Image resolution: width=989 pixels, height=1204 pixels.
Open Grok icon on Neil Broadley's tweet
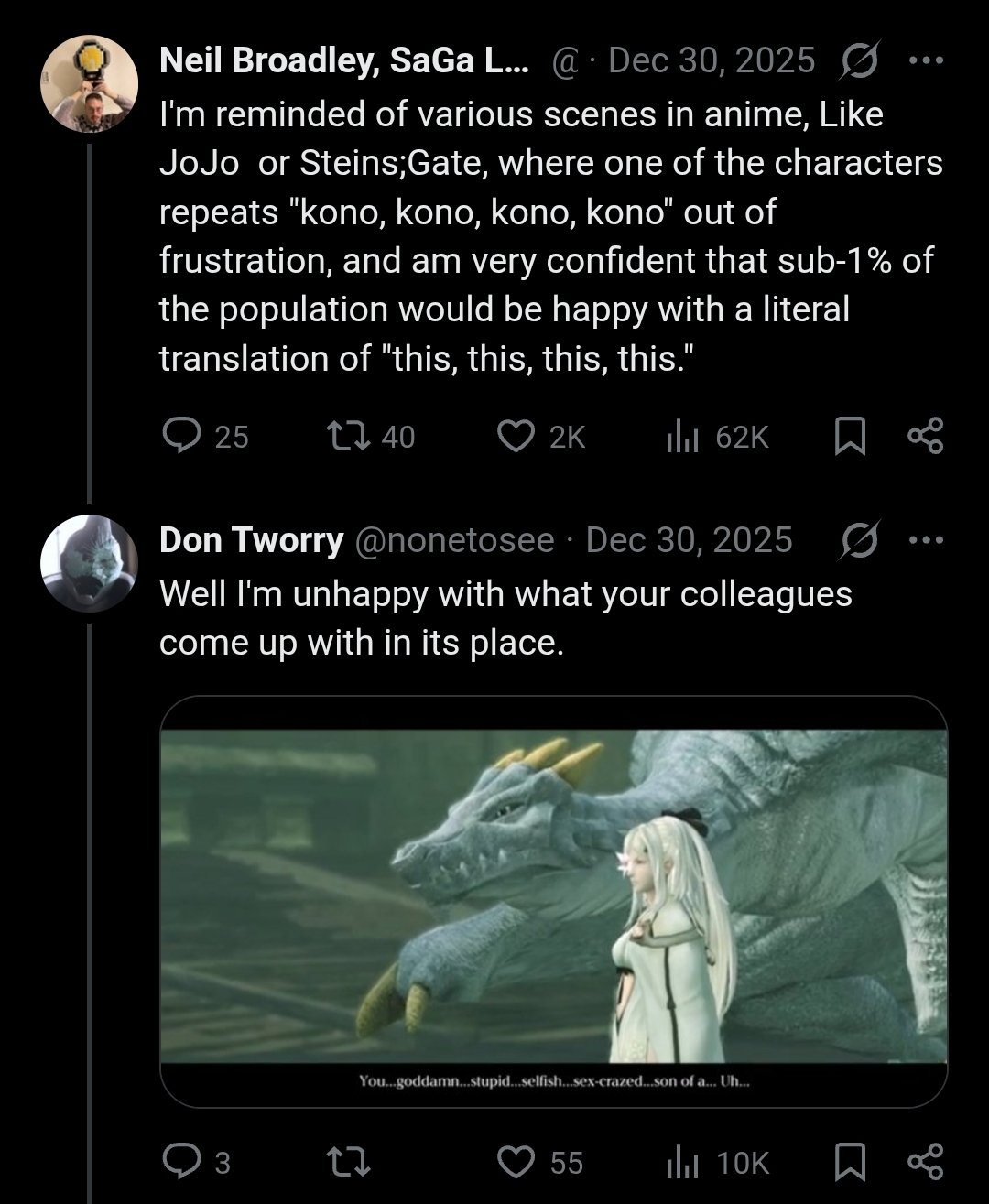point(858,61)
